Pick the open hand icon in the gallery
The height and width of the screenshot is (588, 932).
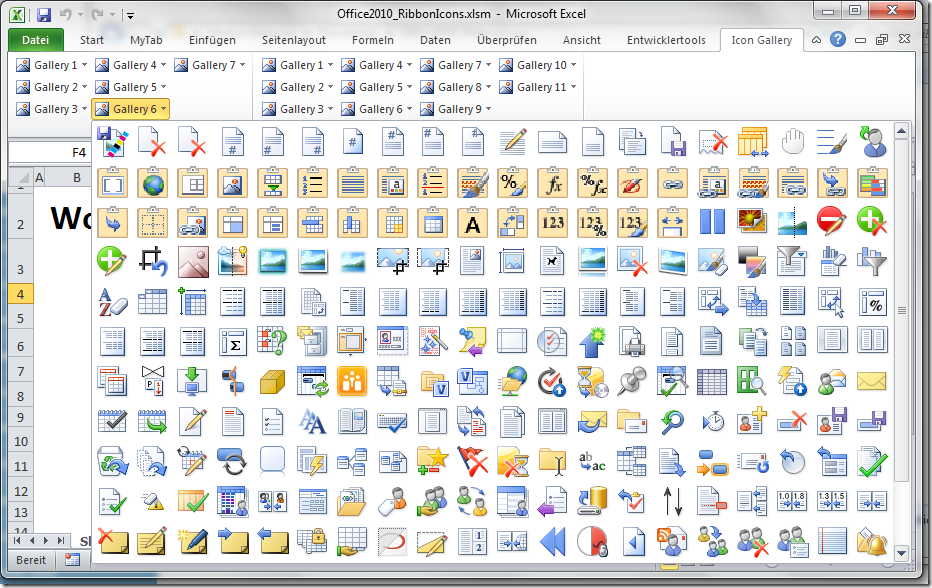click(792, 142)
